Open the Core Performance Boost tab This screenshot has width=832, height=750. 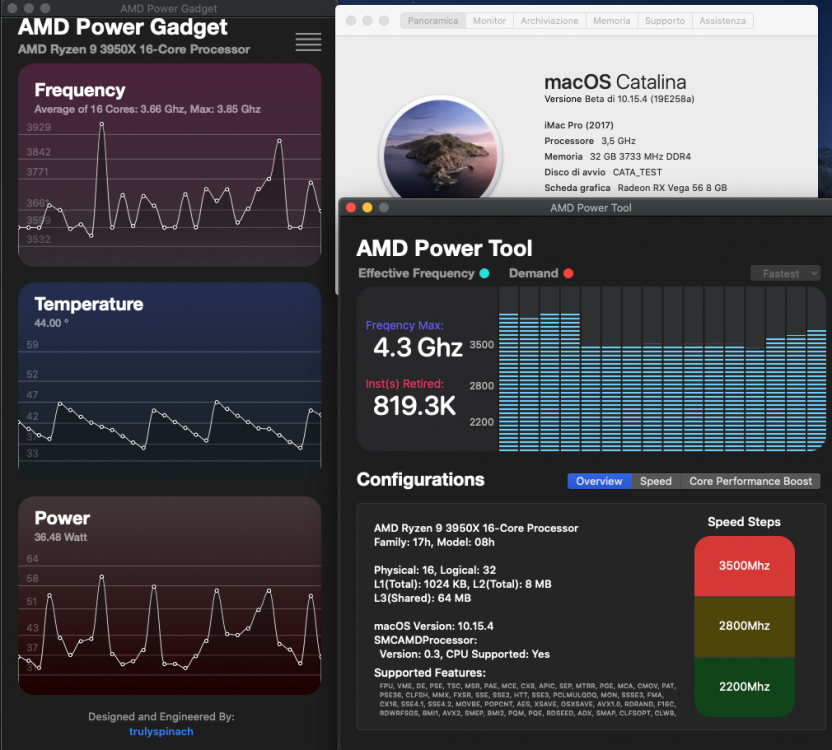coord(750,481)
